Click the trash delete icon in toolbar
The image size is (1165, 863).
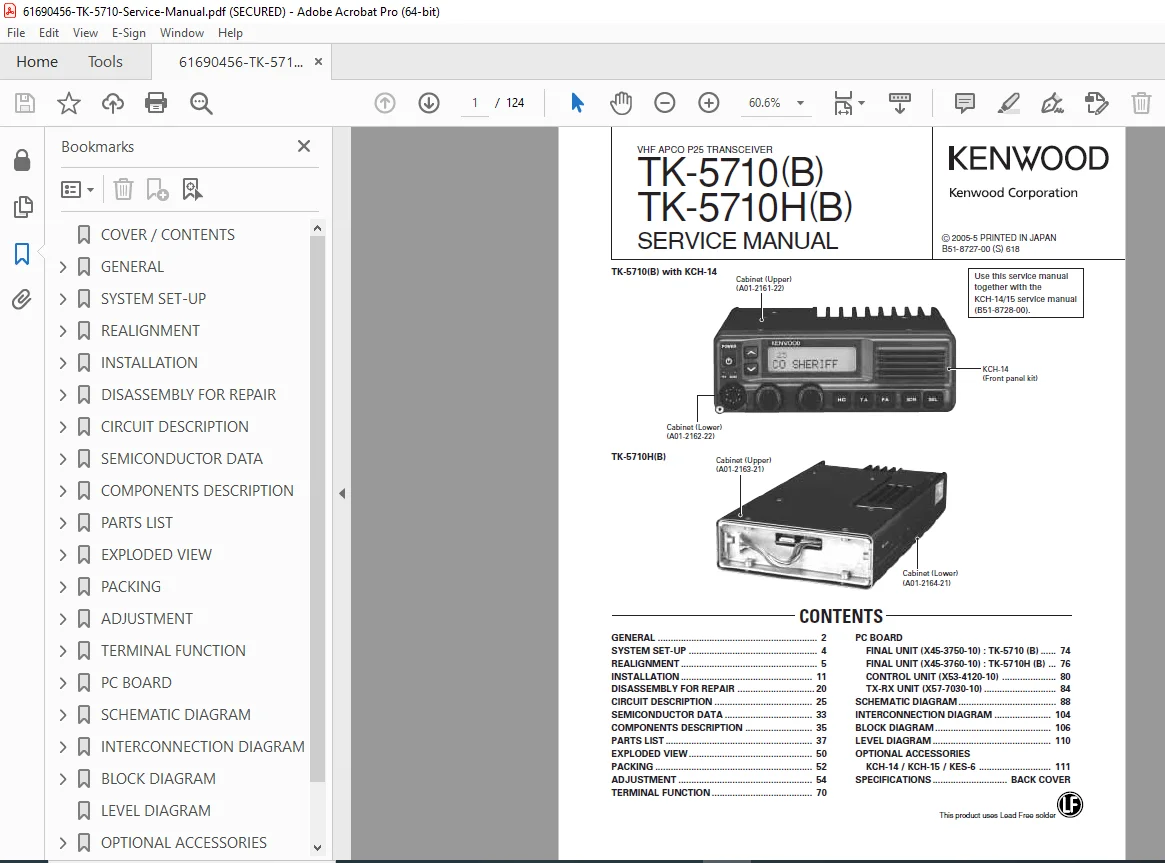pyautogui.click(x=1141, y=103)
